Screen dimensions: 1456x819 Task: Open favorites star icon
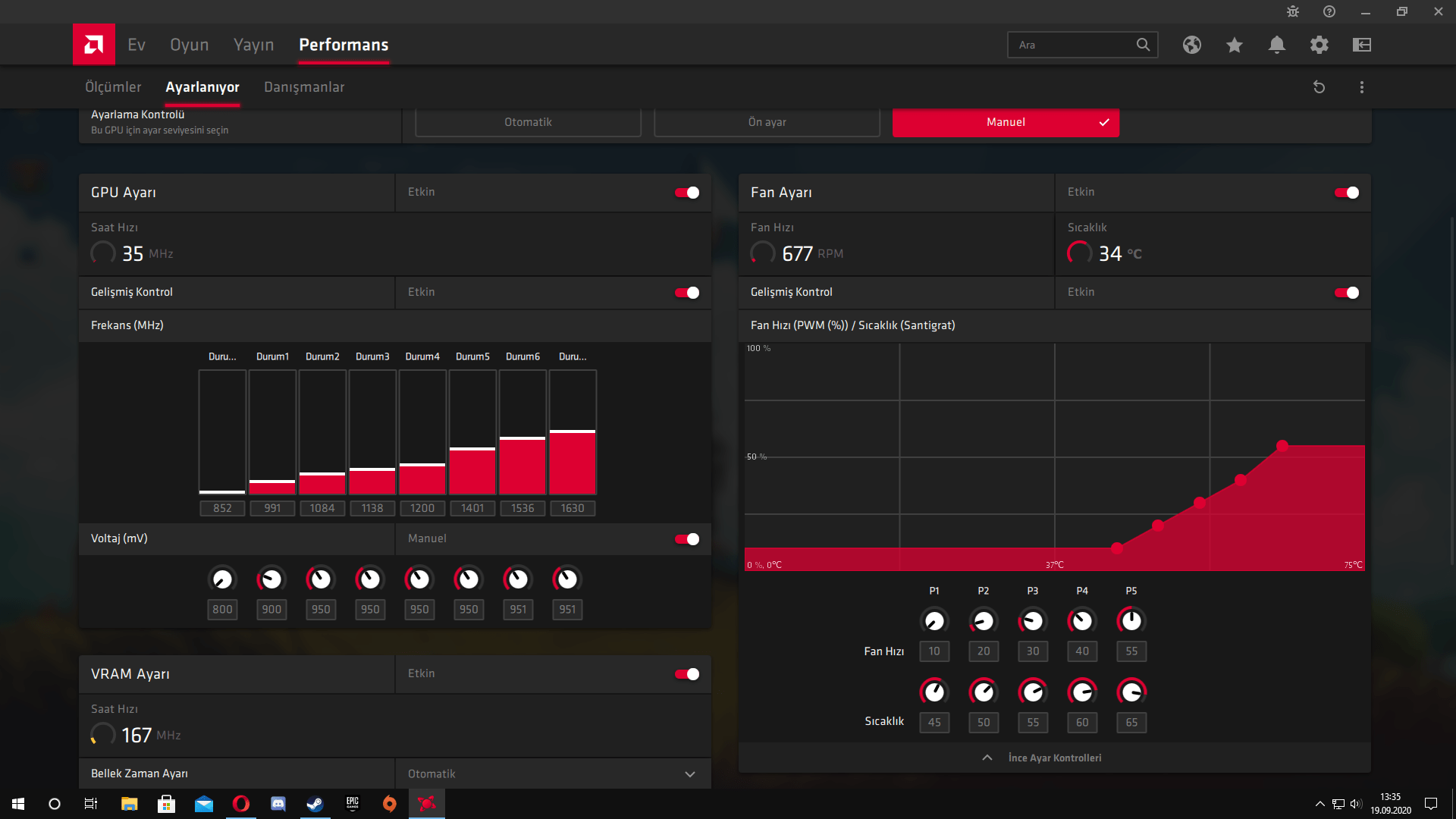point(1235,45)
